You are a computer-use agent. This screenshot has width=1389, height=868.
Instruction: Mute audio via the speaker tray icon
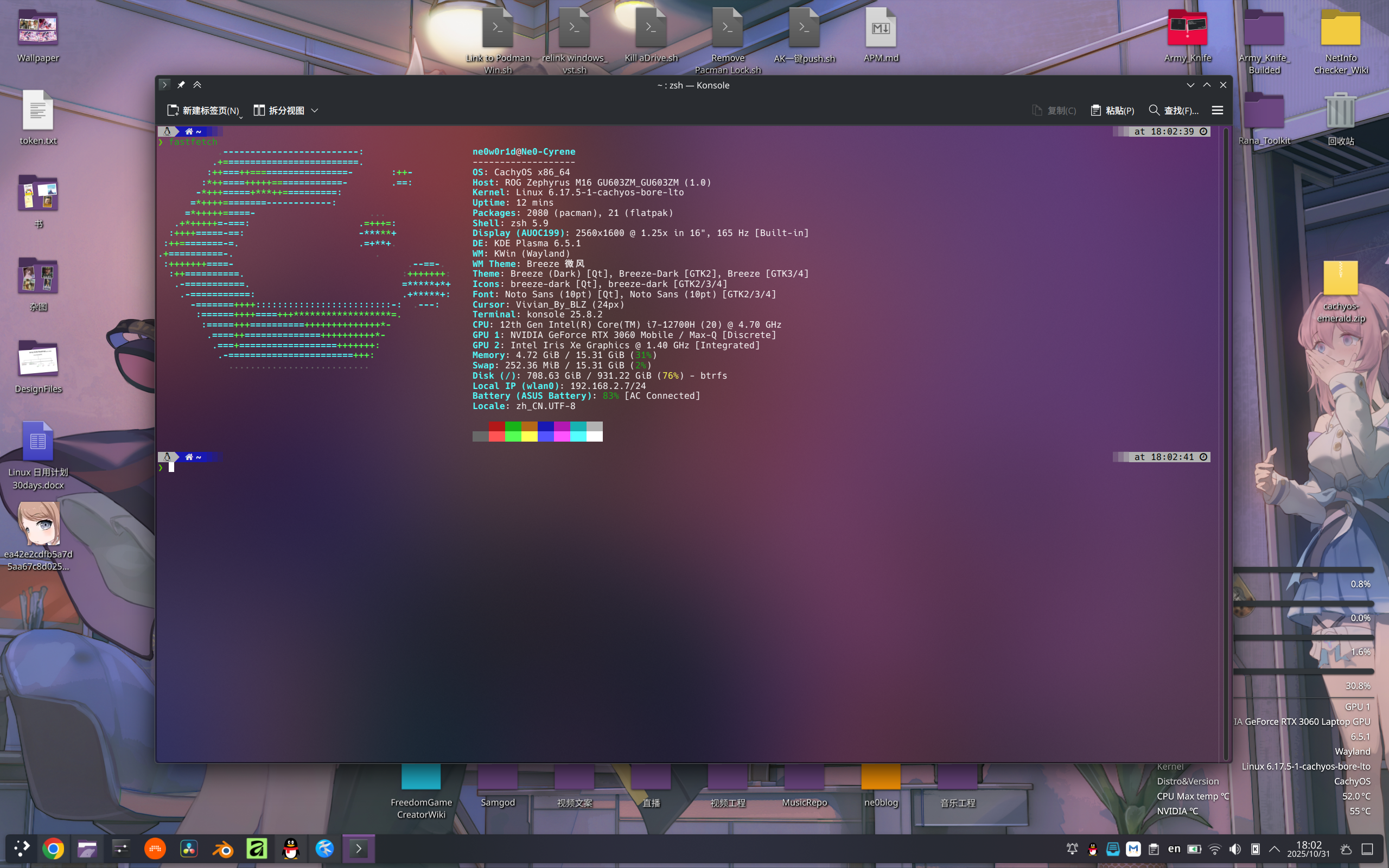pos(1235,848)
